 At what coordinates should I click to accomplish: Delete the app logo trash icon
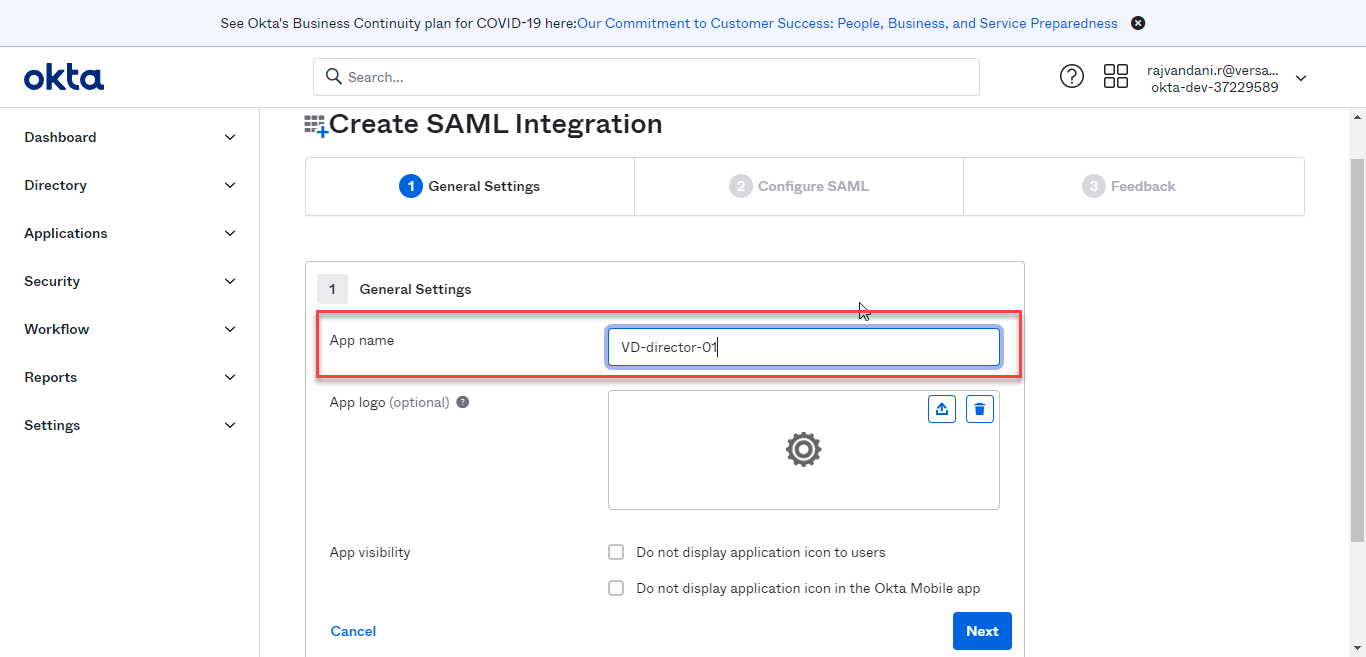[980, 409]
